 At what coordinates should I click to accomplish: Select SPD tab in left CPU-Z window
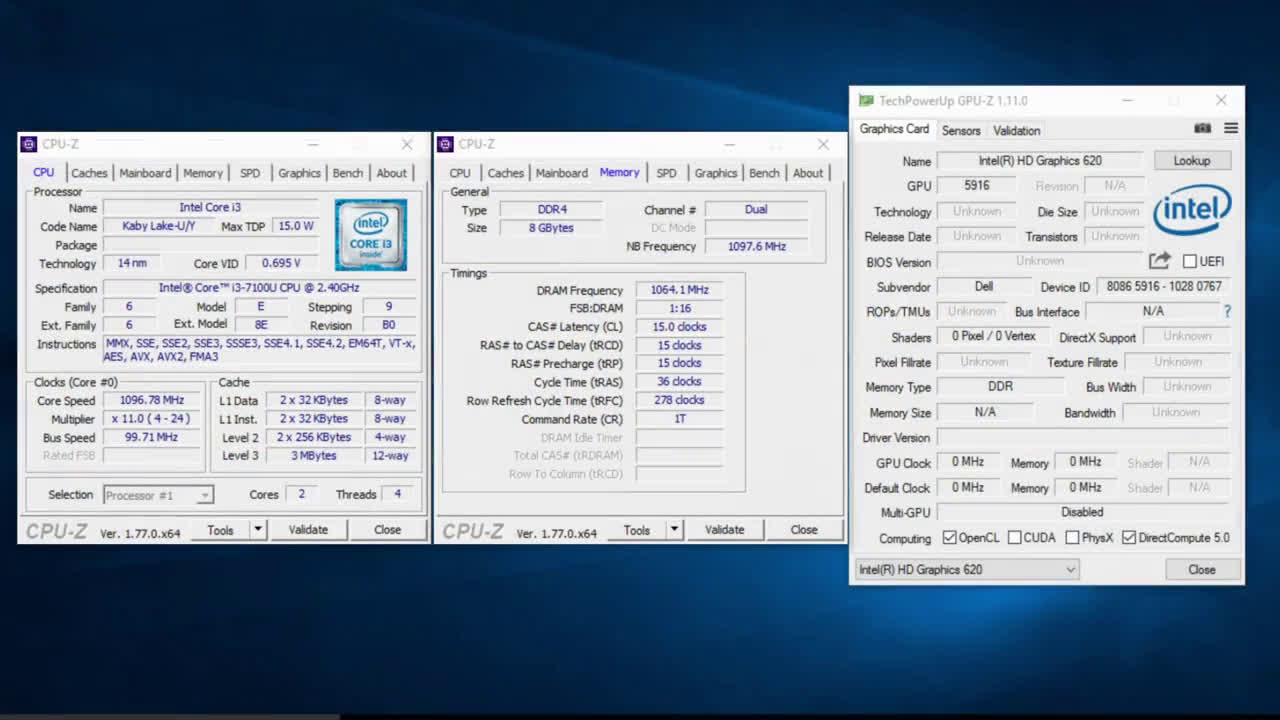[250, 173]
